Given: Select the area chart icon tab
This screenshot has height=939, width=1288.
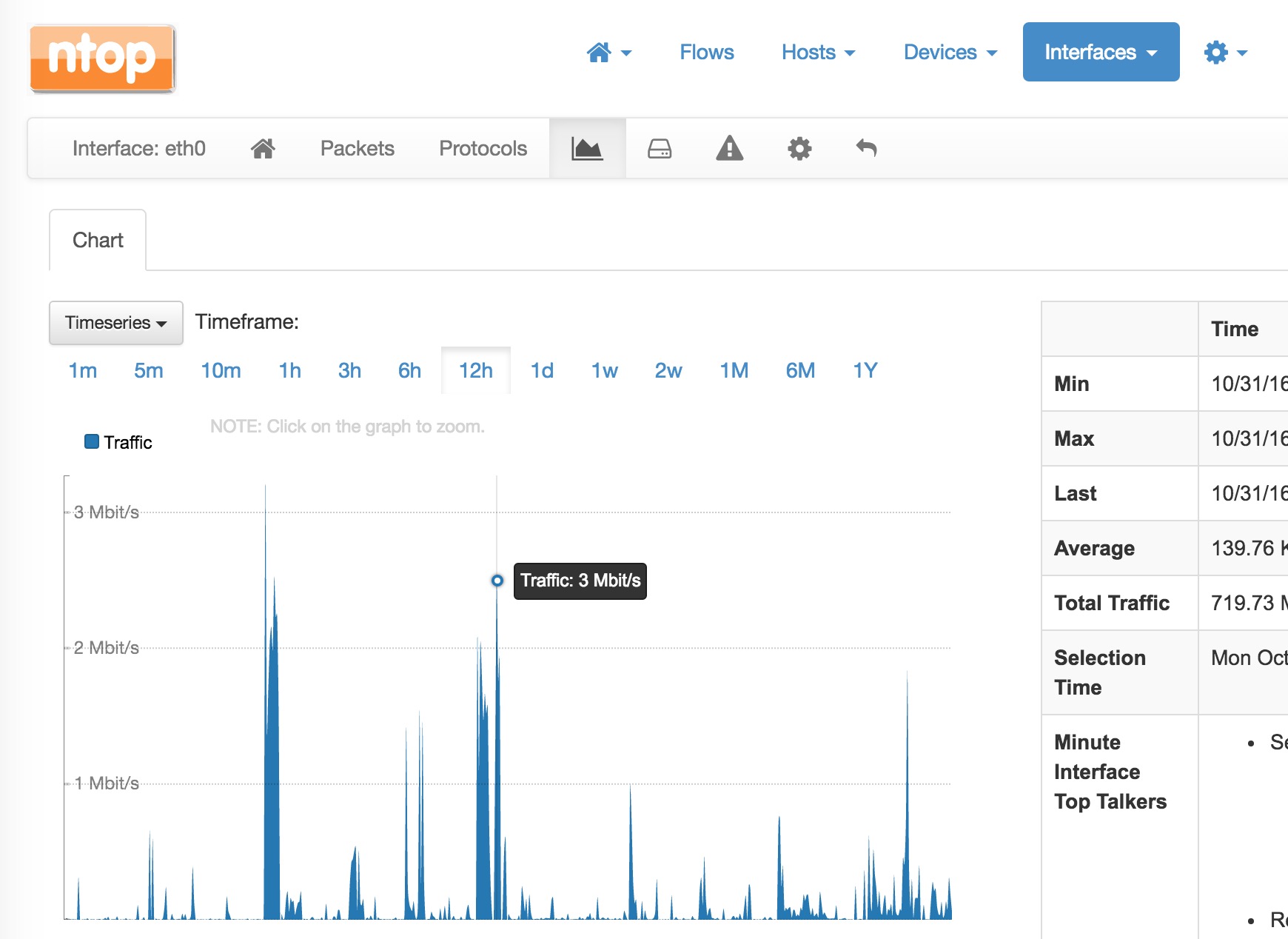Looking at the screenshot, I should (587, 149).
